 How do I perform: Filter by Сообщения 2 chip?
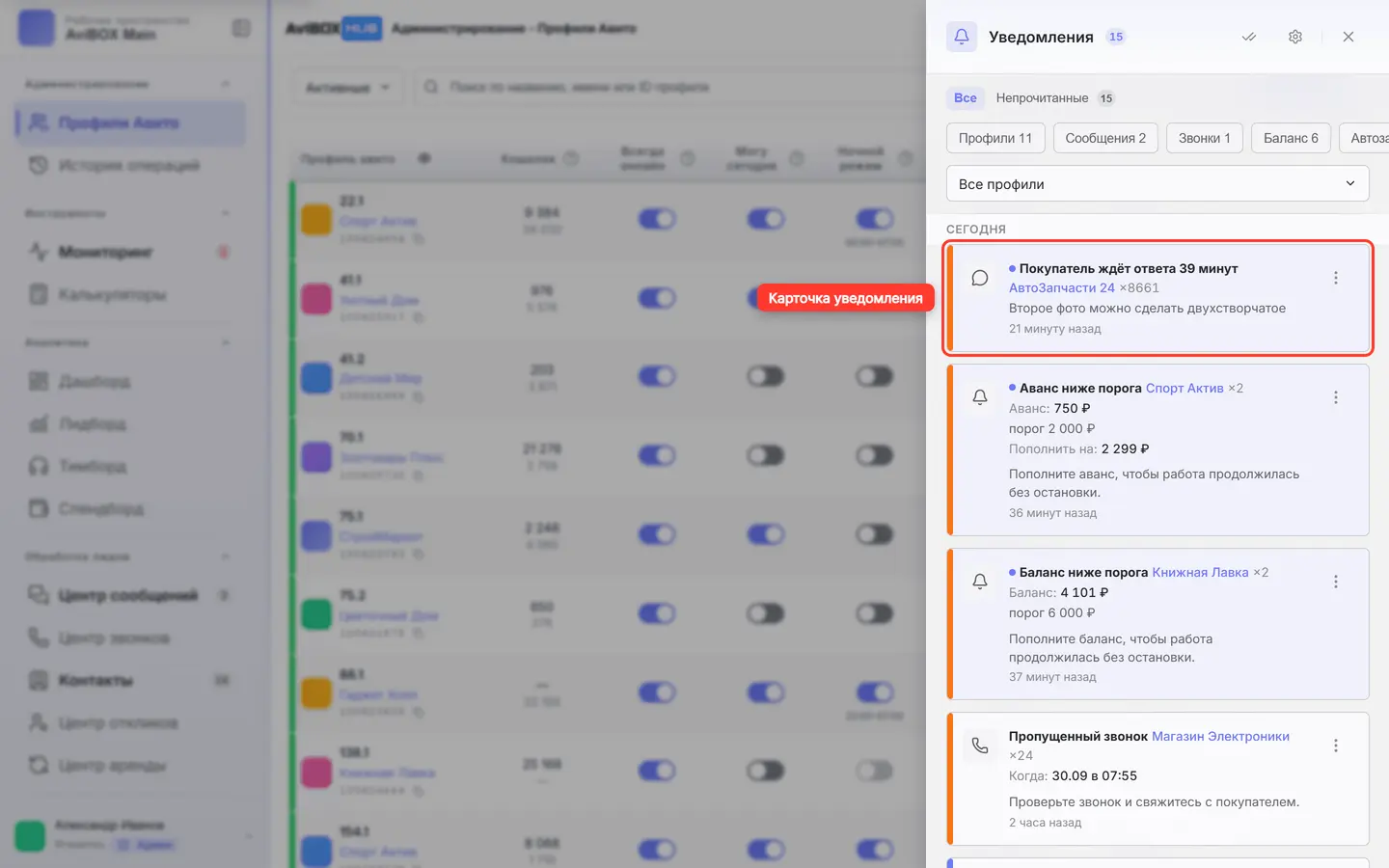click(1105, 138)
